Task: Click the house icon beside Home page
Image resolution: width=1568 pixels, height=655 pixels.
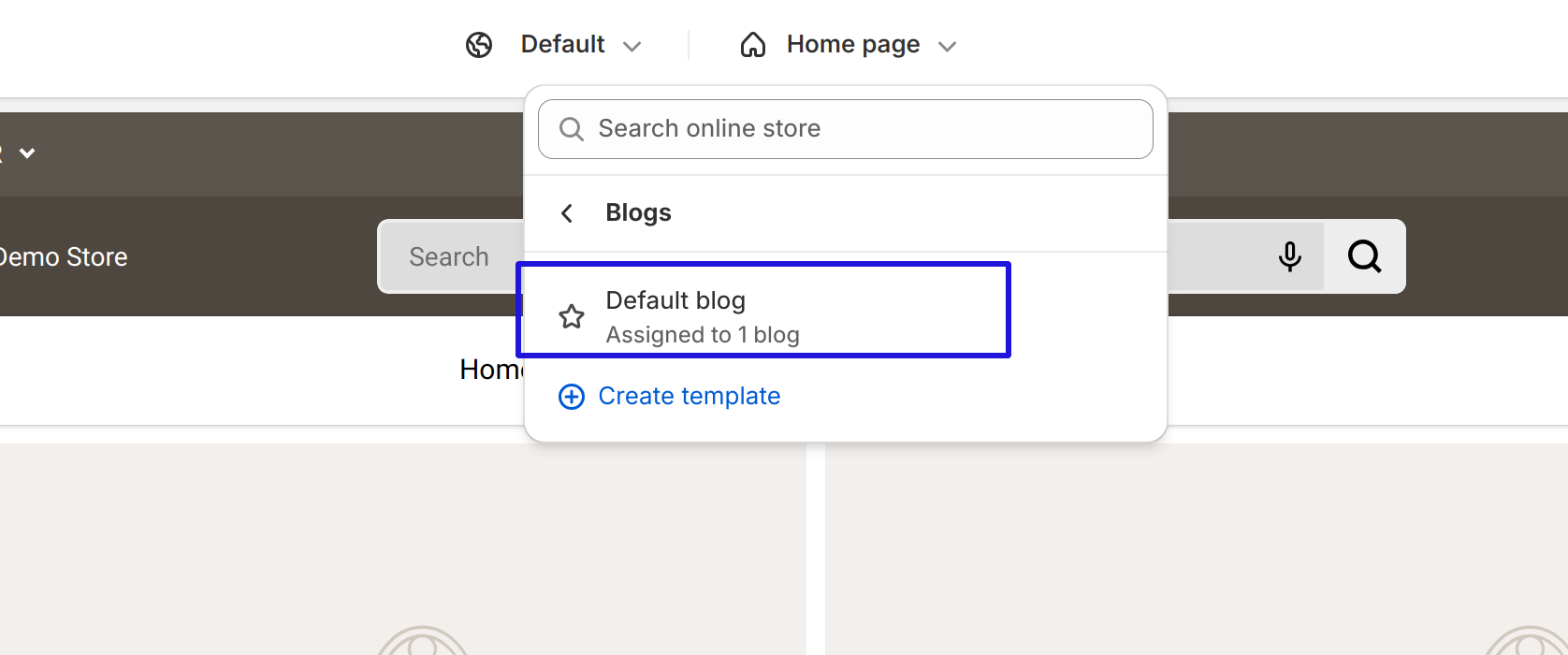Action: pos(753,45)
